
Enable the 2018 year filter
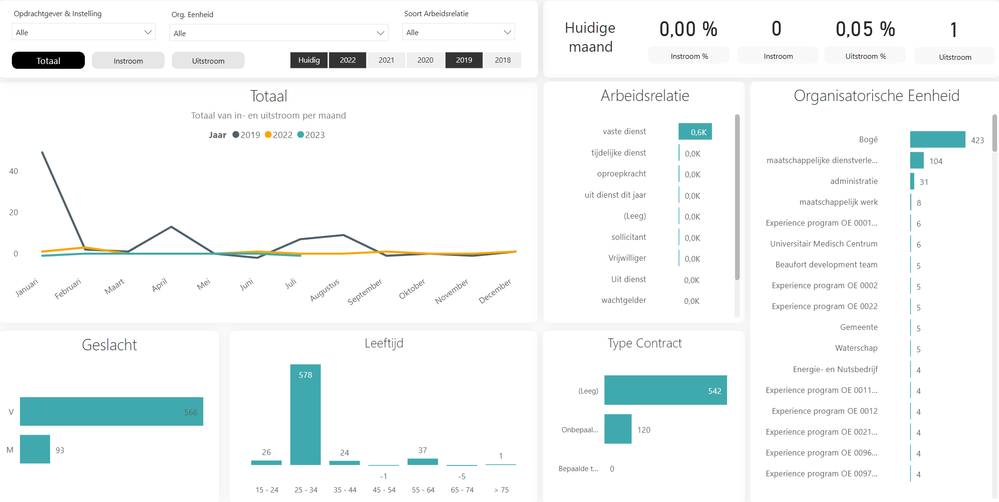point(502,61)
